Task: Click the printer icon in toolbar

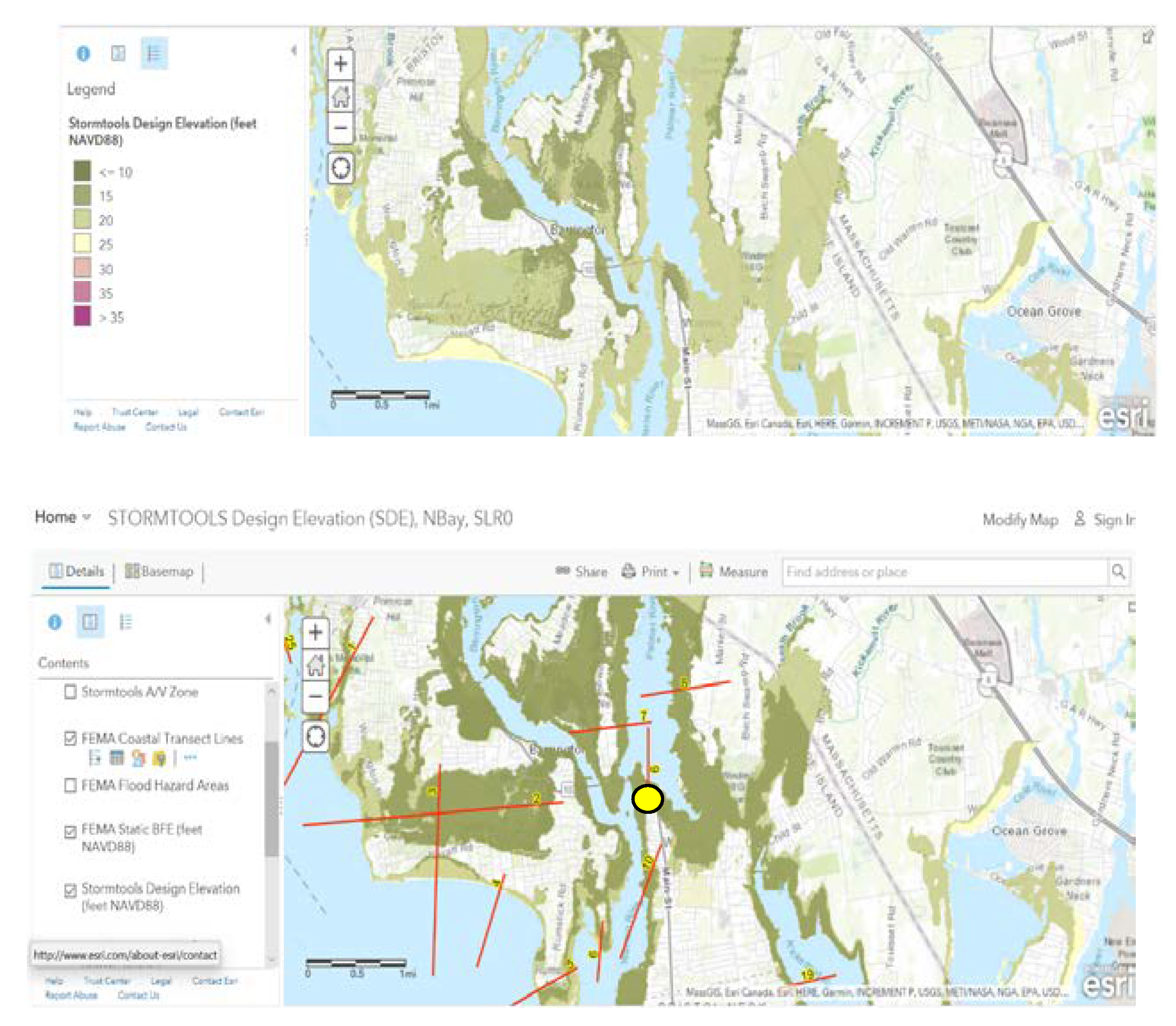Action: [628, 571]
